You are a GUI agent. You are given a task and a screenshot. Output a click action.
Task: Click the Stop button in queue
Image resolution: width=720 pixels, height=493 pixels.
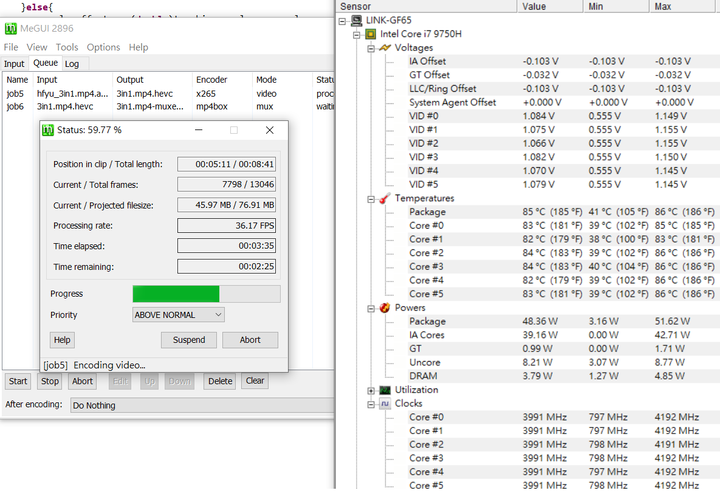click(50, 381)
